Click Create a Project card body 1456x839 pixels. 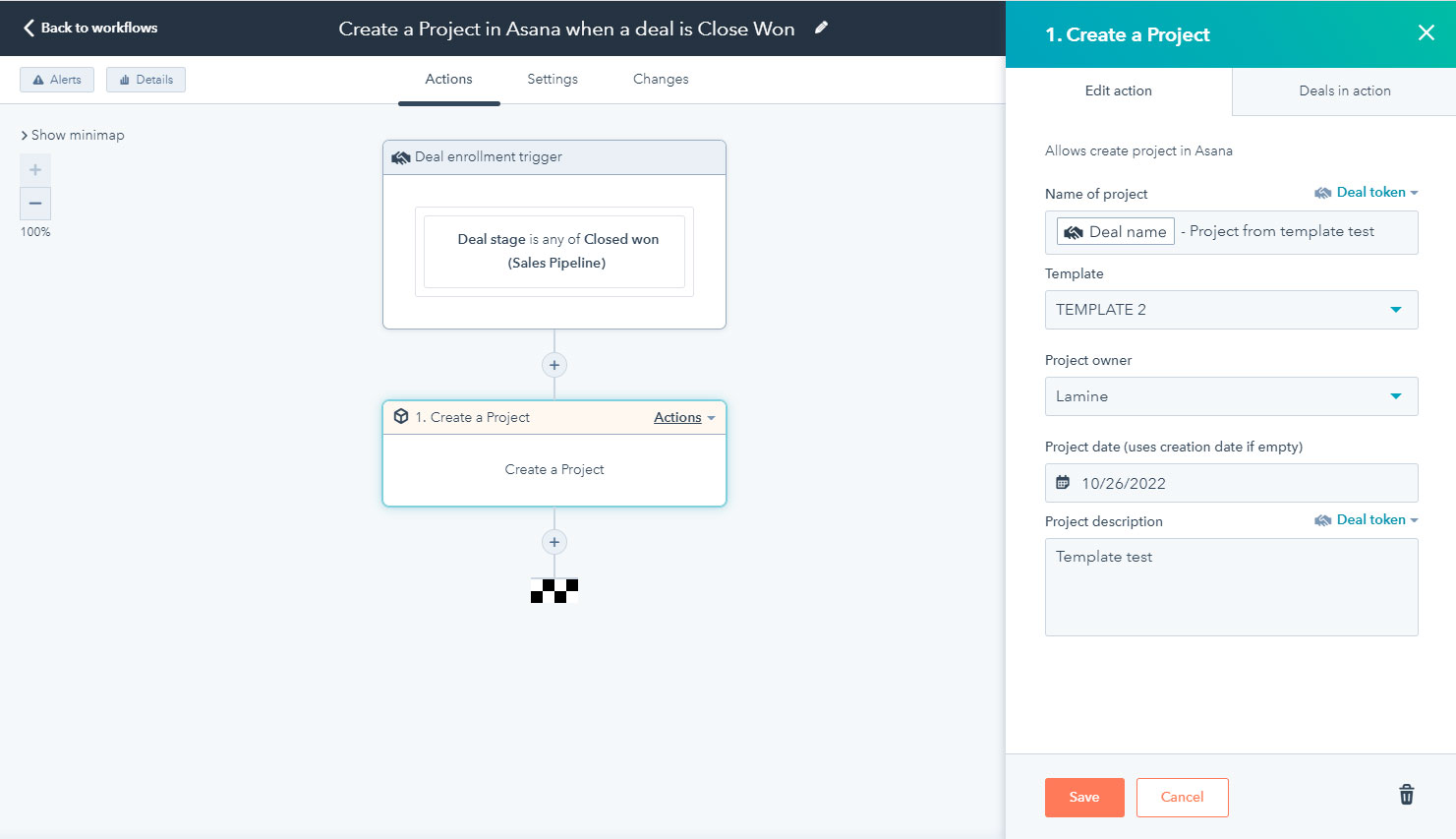point(554,470)
